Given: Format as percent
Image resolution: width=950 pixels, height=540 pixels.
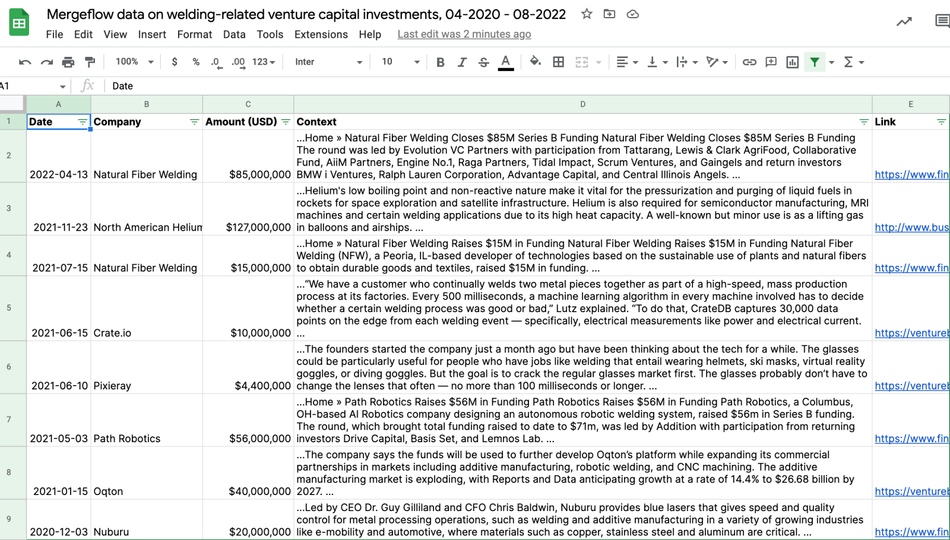Looking at the screenshot, I should click(x=196, y=62).
